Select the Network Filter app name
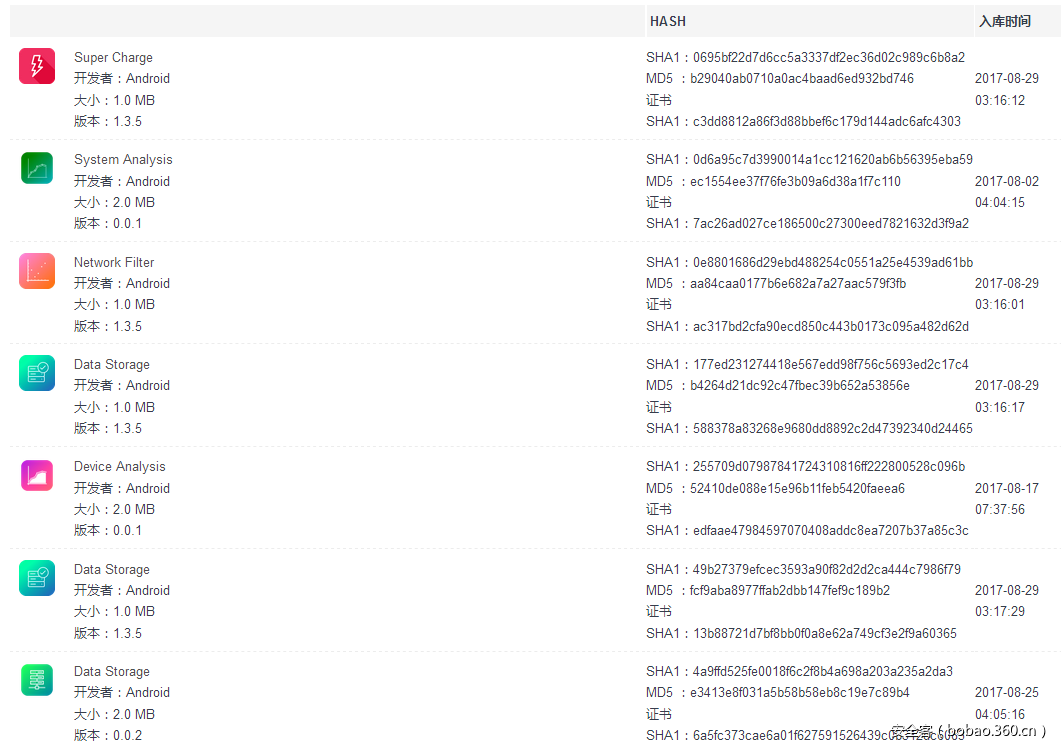 (114, 263)
